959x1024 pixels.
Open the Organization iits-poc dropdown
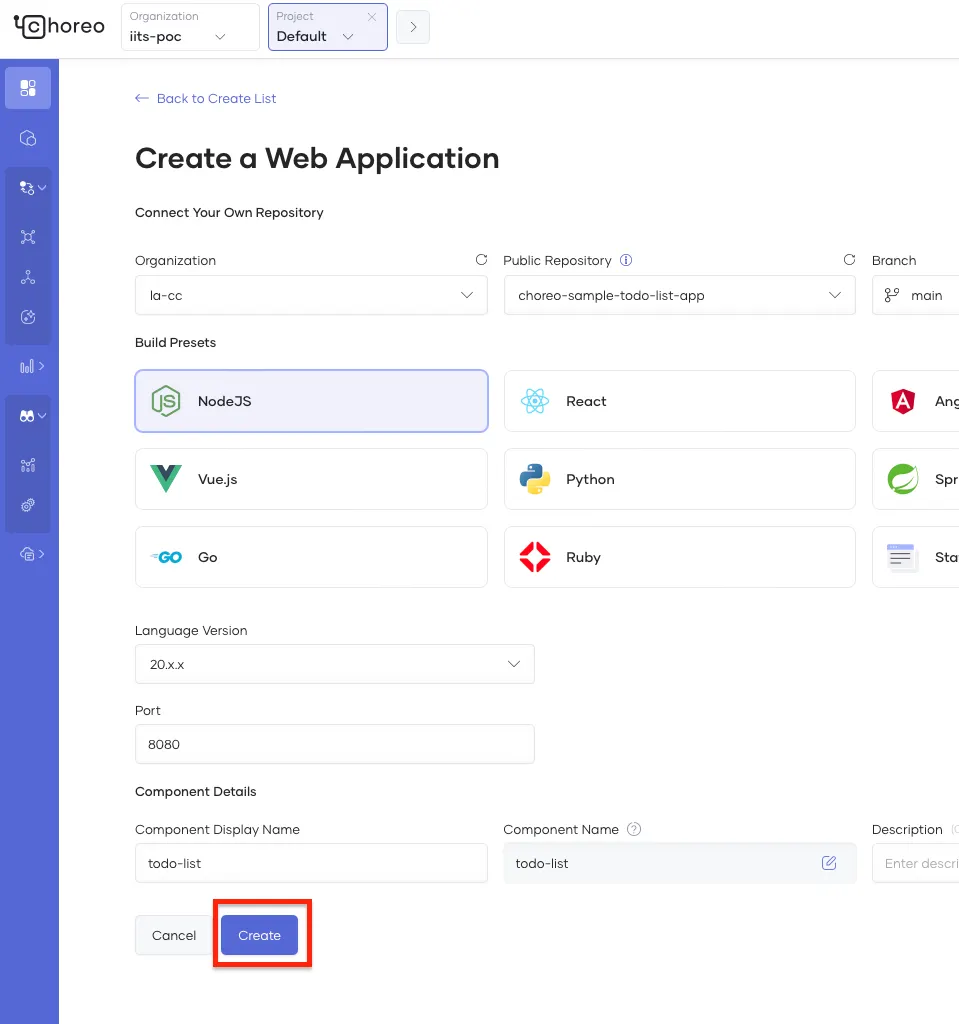pos(190,27)
